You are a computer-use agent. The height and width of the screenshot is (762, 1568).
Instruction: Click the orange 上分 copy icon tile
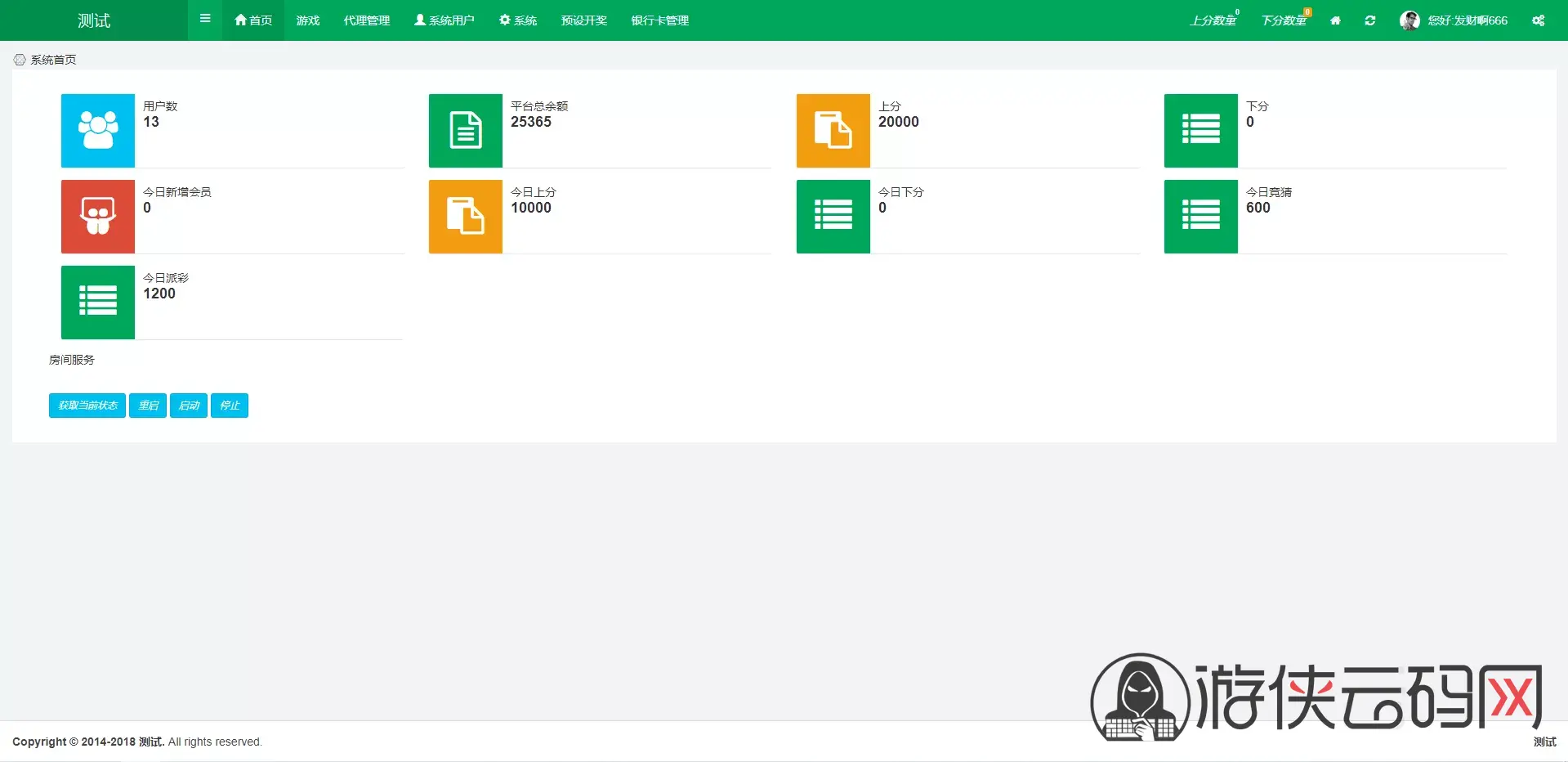click(833, 131)
